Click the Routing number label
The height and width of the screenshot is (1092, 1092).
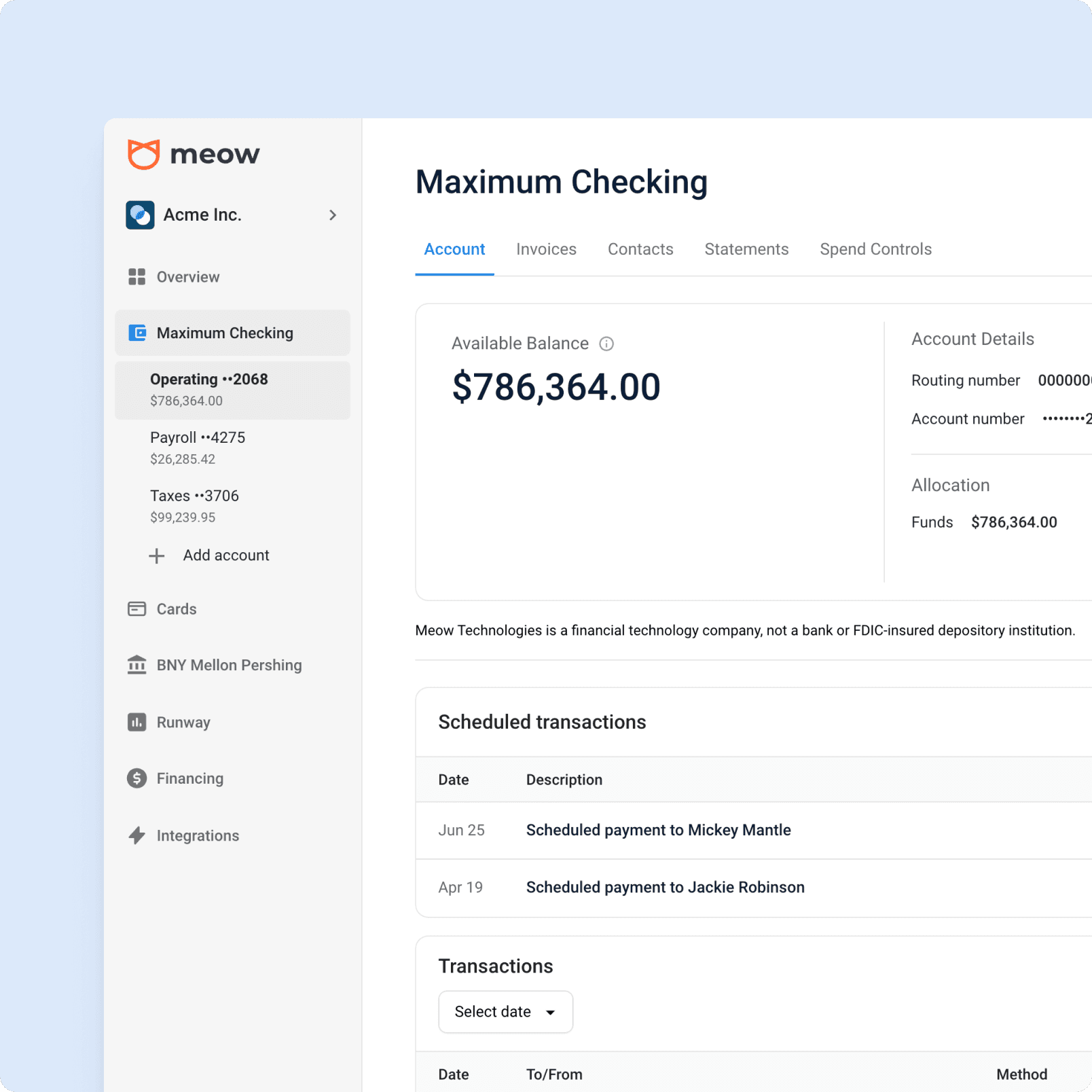click(965, 380)
